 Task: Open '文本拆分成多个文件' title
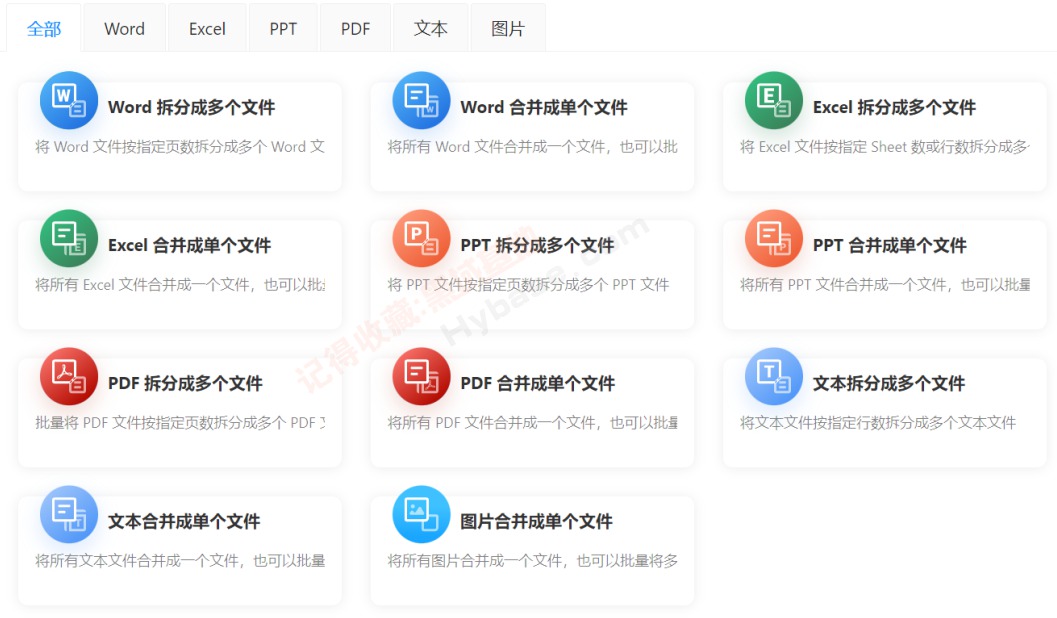coord(889,383)
